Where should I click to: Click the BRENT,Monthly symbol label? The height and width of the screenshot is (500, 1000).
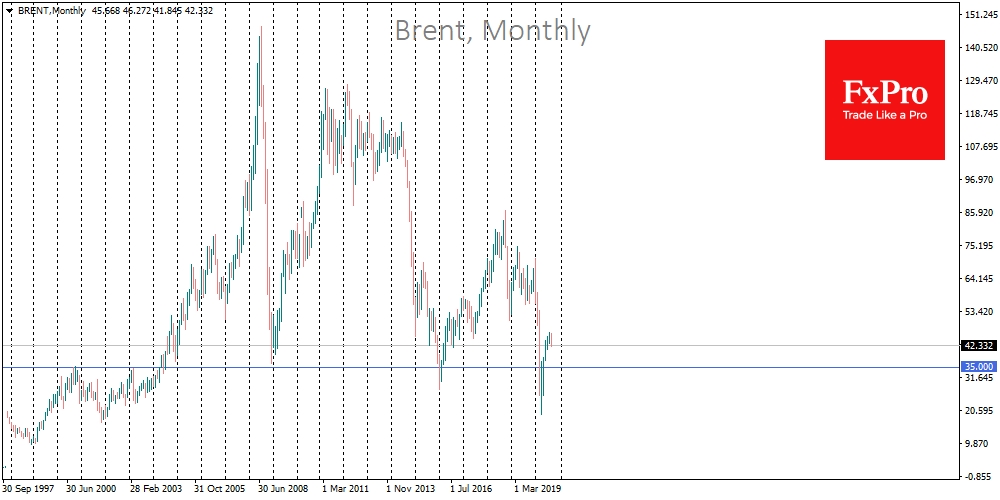click(50, 11)
